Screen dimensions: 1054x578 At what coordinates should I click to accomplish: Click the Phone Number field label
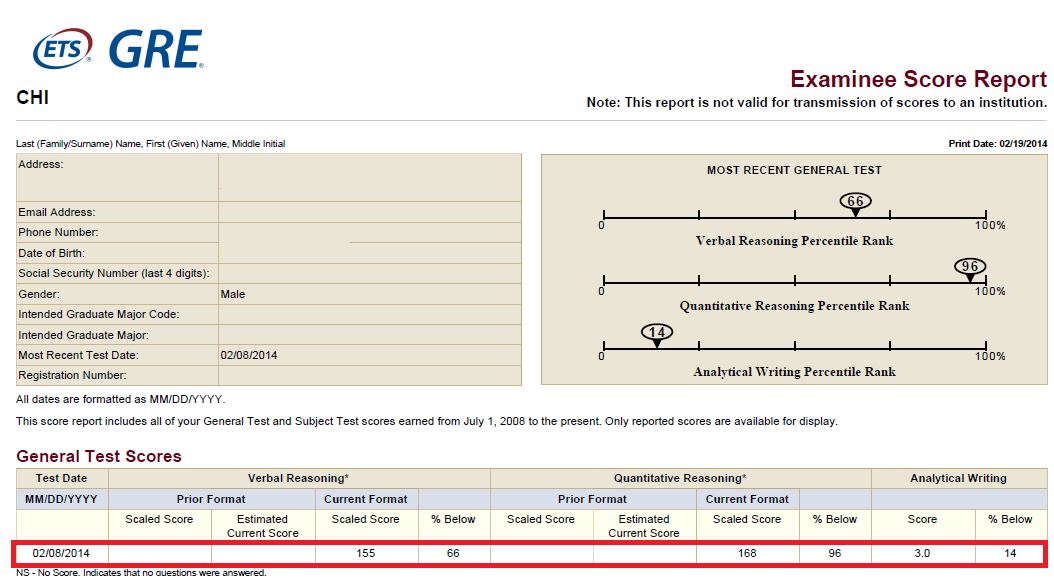pyautogui.click(x=58, y=233)
